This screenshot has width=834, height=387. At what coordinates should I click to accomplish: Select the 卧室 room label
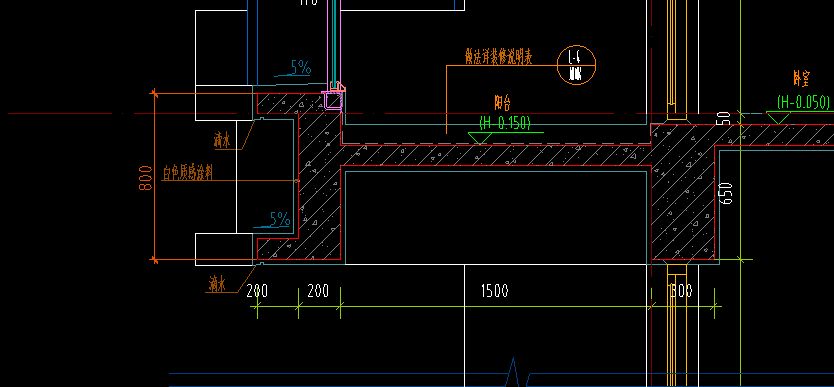pyautogui.click(x=802, y=80)
